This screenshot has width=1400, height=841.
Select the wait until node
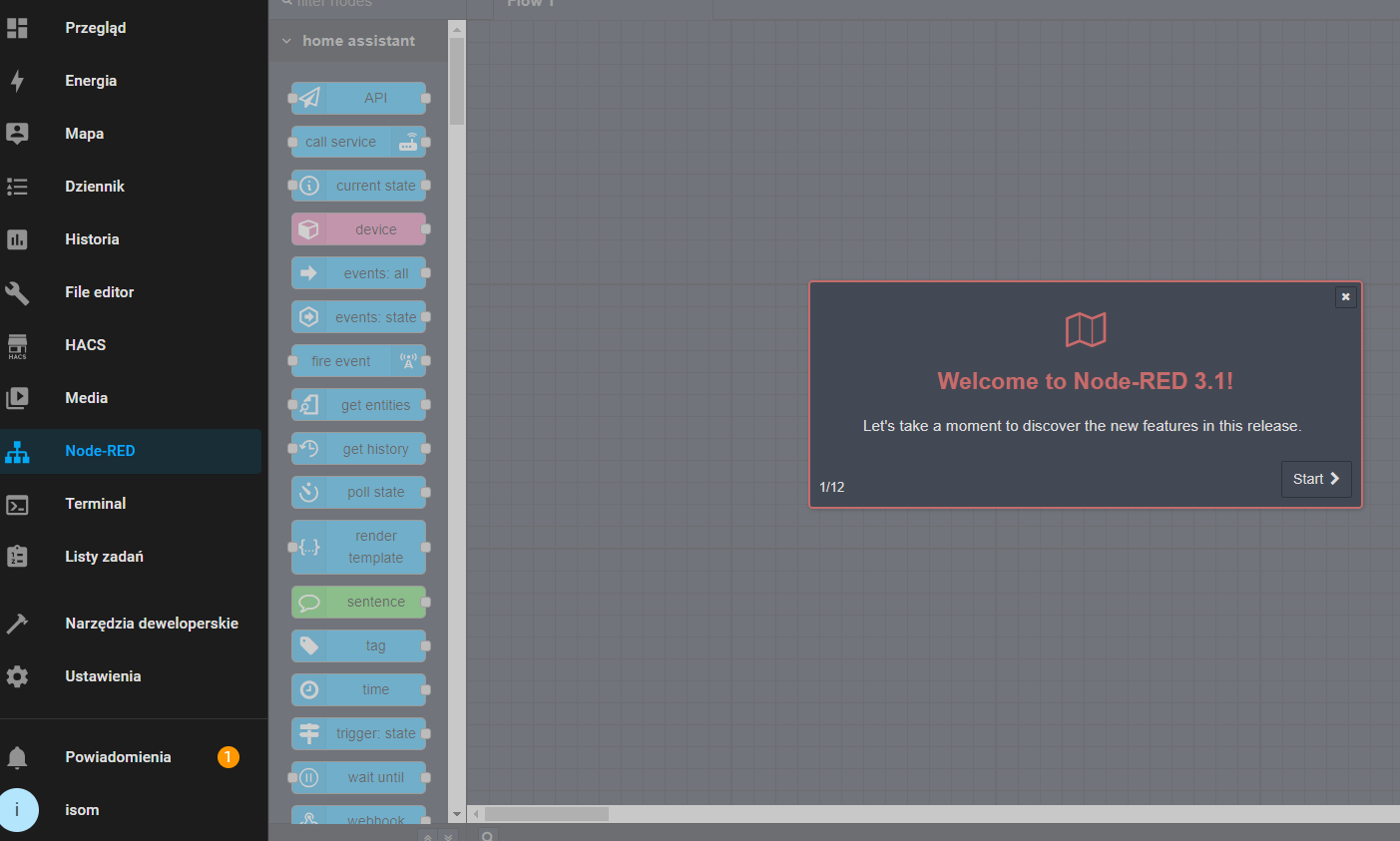(x=359, y=777)
